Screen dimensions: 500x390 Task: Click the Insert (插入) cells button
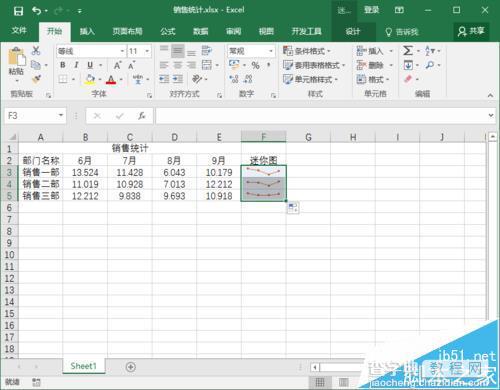(370, 51)
